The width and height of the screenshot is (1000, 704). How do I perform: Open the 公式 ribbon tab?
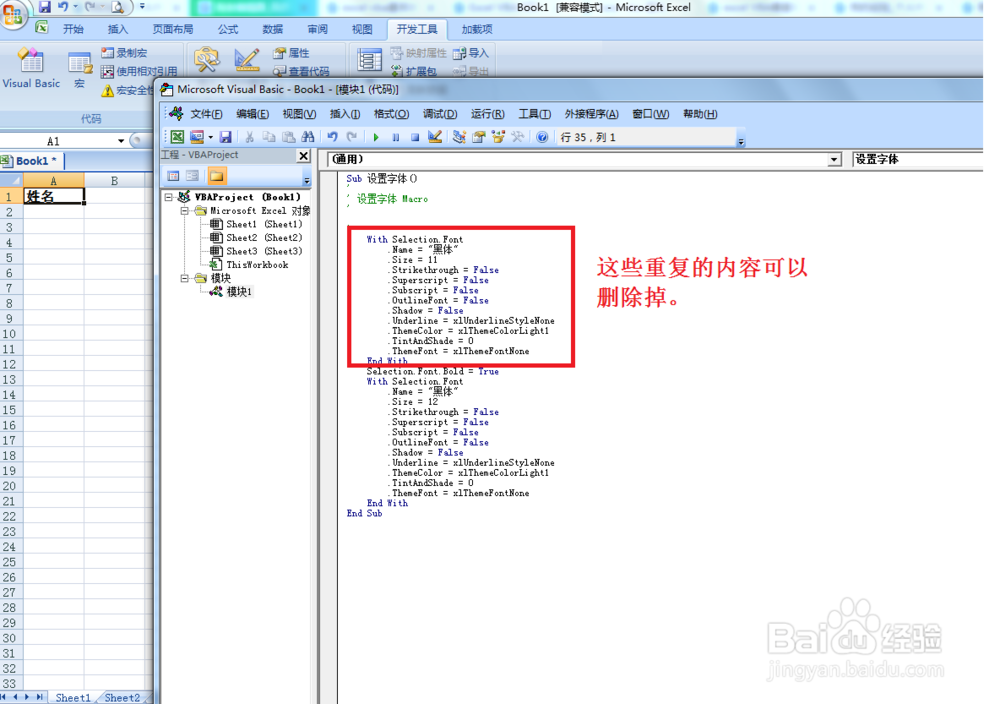point(228,29)
